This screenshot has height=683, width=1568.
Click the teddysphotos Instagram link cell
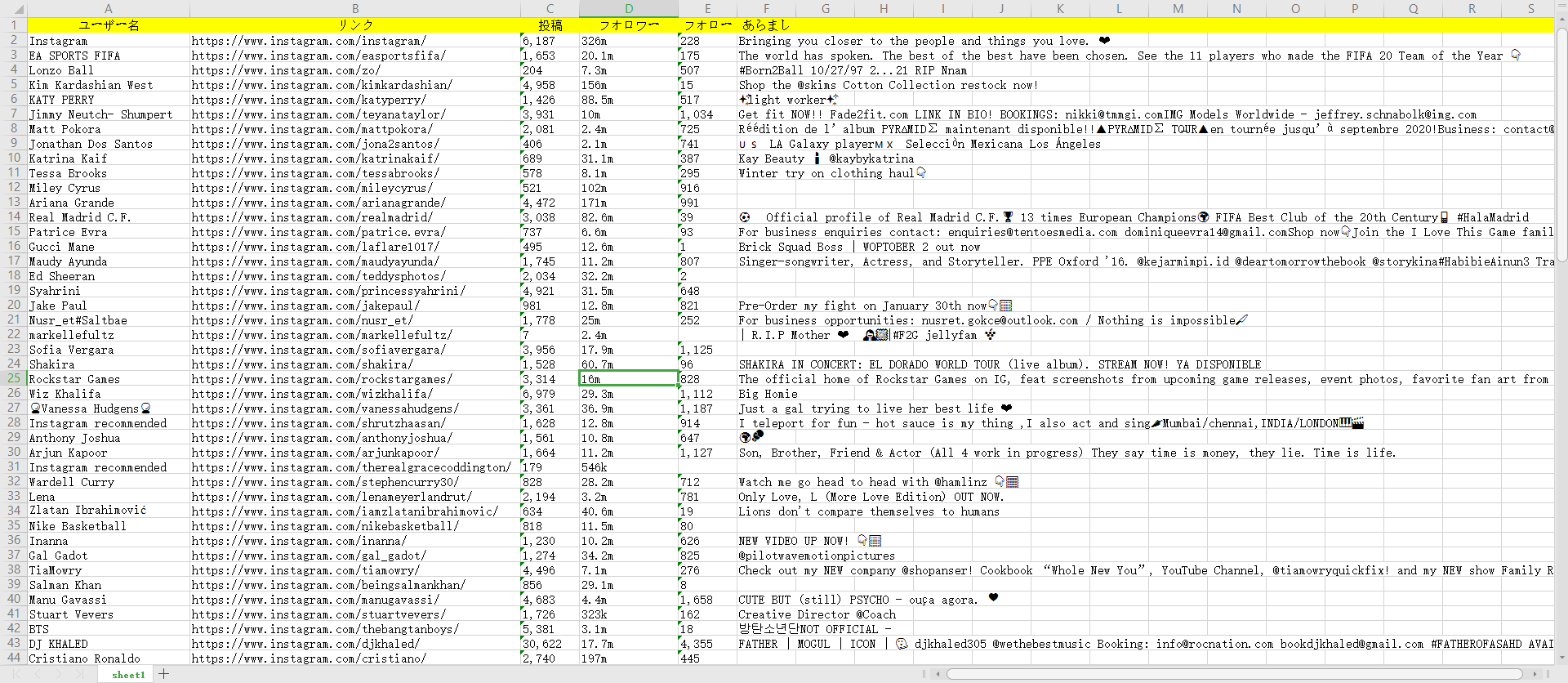tap(355, 275)
